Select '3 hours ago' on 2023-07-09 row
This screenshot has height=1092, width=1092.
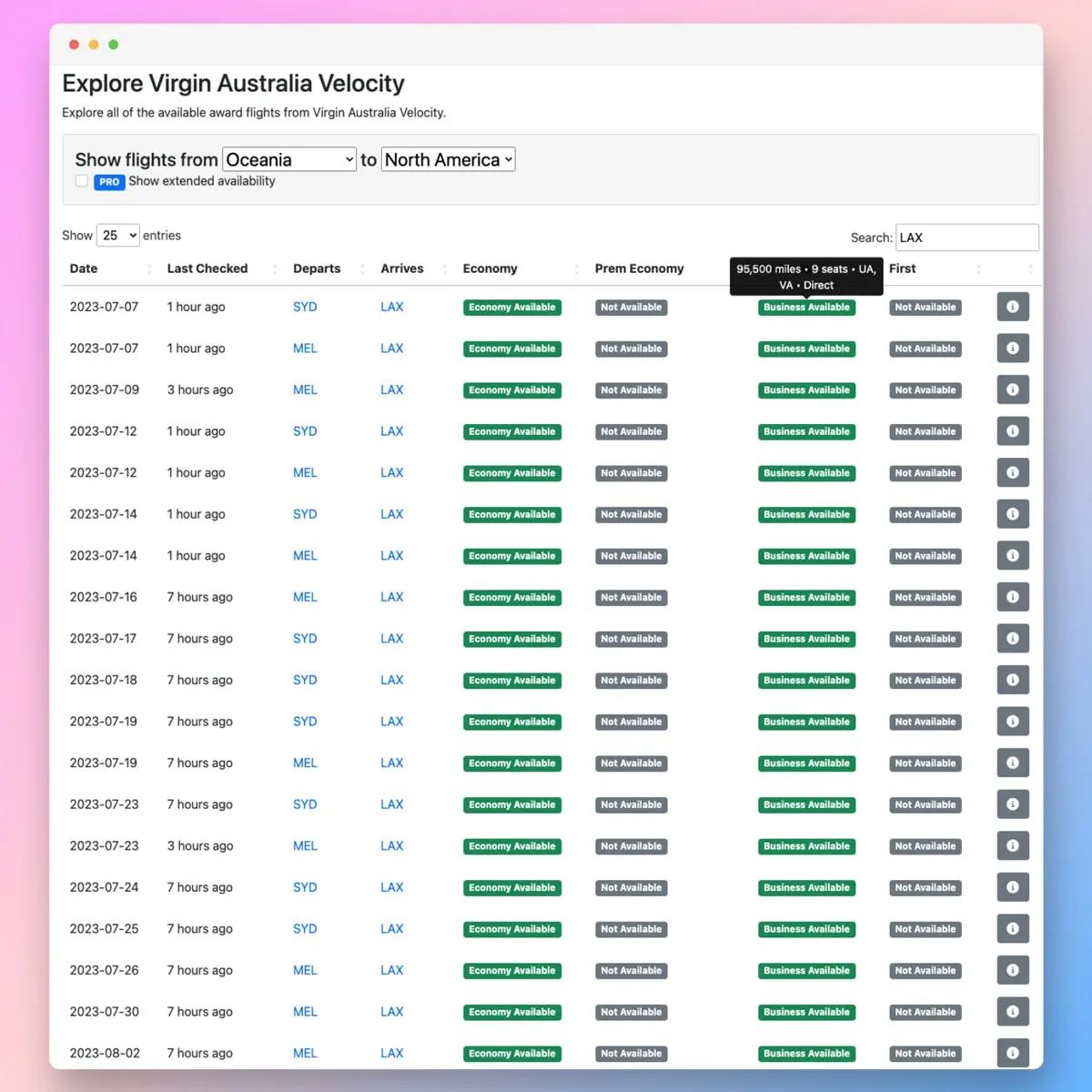(x=200, y=389)
